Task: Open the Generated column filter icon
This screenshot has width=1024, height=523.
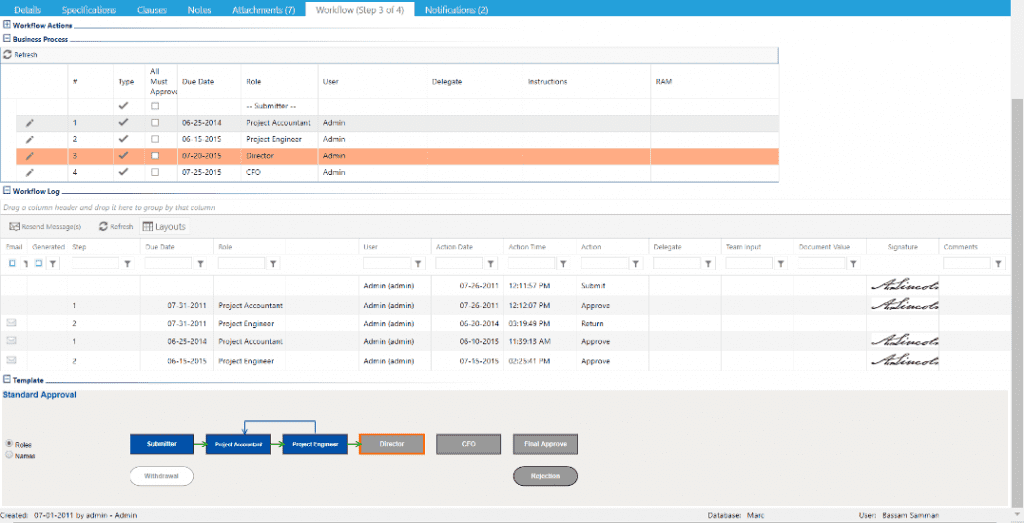Action: [x=53, y=264]
